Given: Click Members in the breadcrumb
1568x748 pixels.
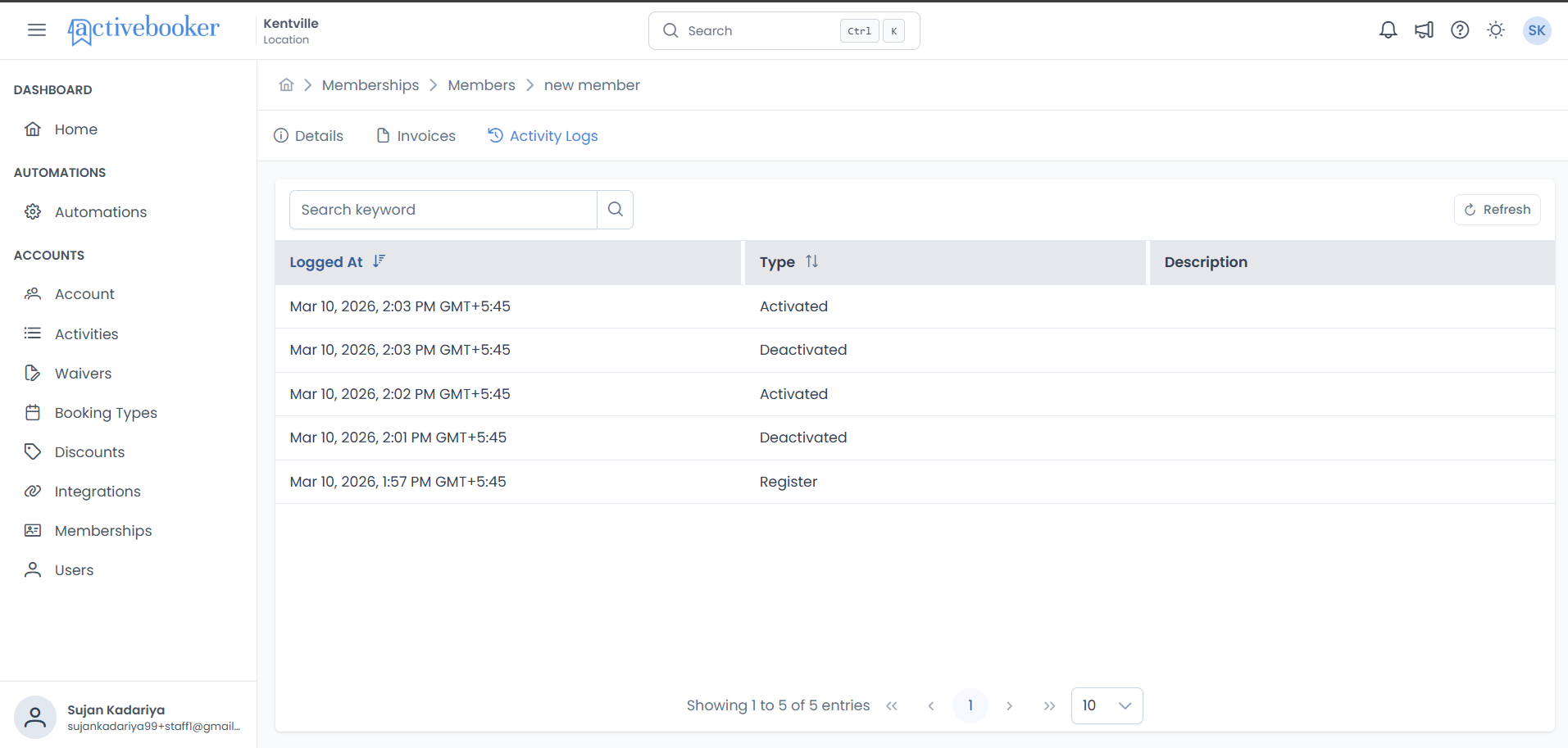Looking at the screenshot, I should click(481, 85).
